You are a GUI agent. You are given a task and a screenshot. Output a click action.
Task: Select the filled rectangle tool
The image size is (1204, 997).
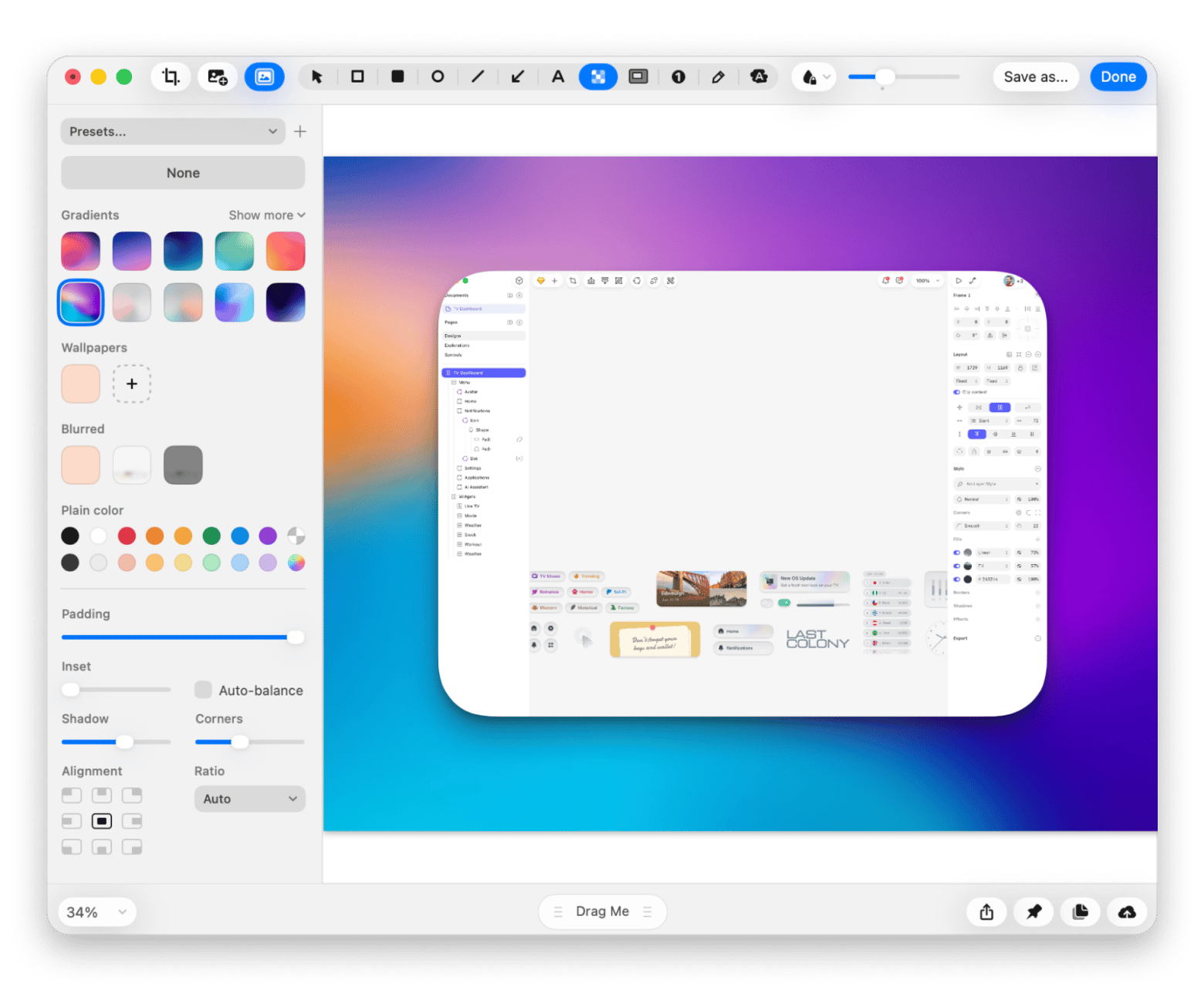[x=397, y=77]
